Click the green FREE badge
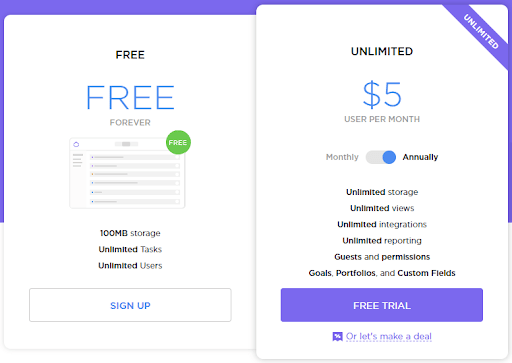512x363 pixels. [x=178, y=142]
